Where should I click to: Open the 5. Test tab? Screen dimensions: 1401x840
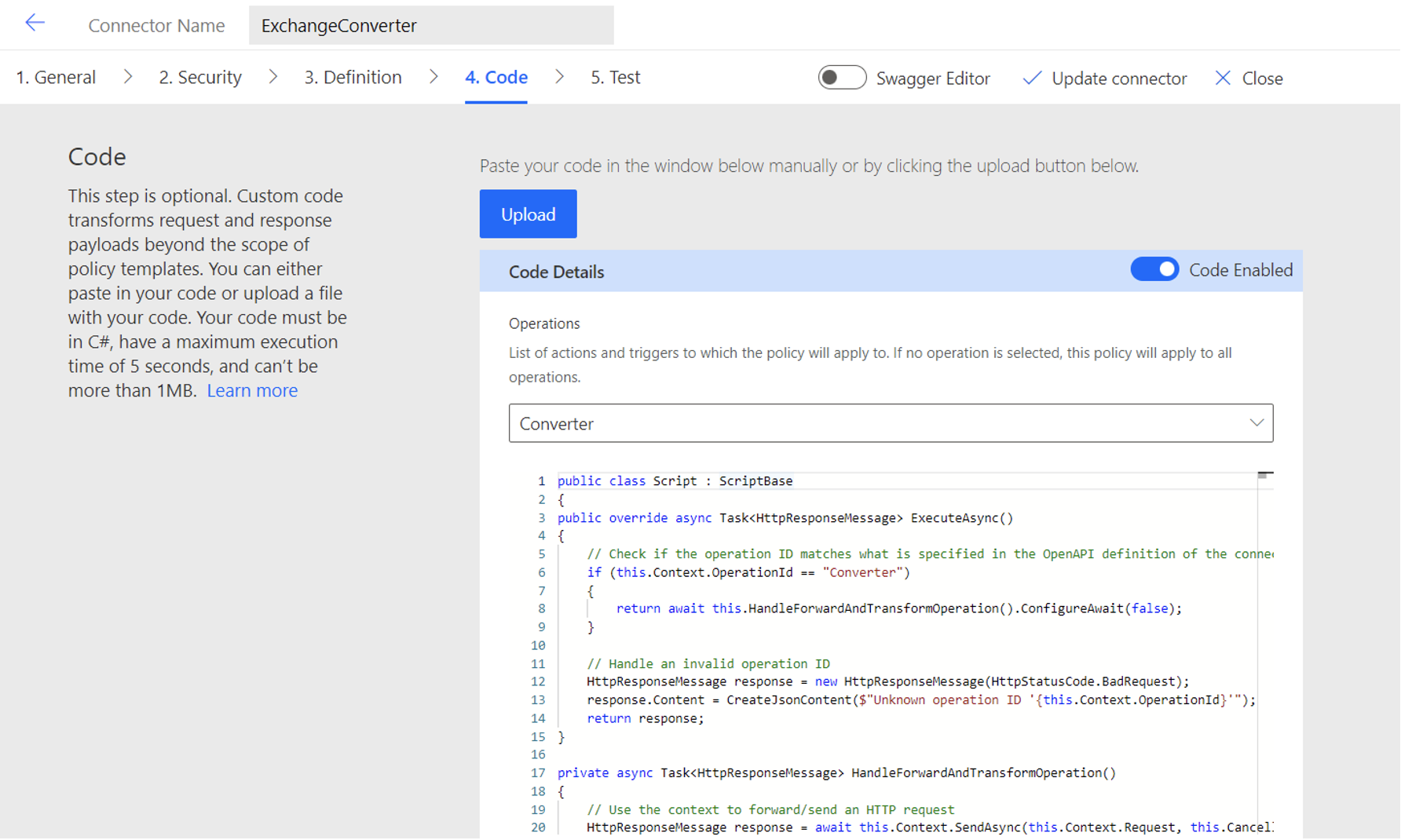click(615, 77)
